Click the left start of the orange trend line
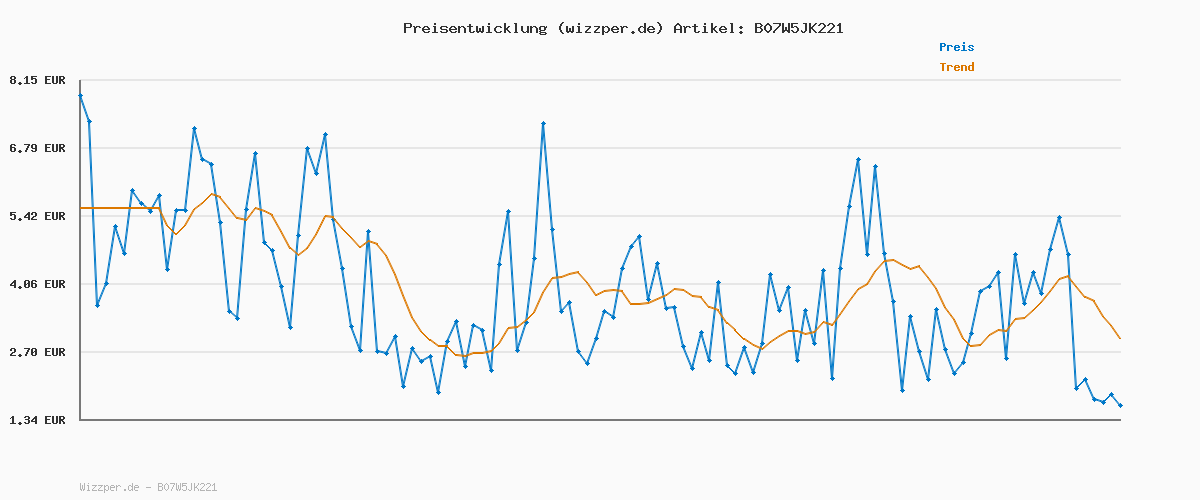This screenshot has width=1200, height=500. click(81, 208)
